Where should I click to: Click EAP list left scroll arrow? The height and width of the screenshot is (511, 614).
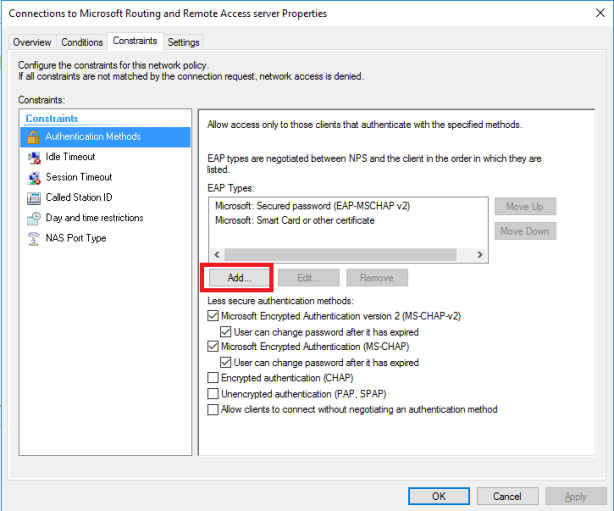pos(217,255)
